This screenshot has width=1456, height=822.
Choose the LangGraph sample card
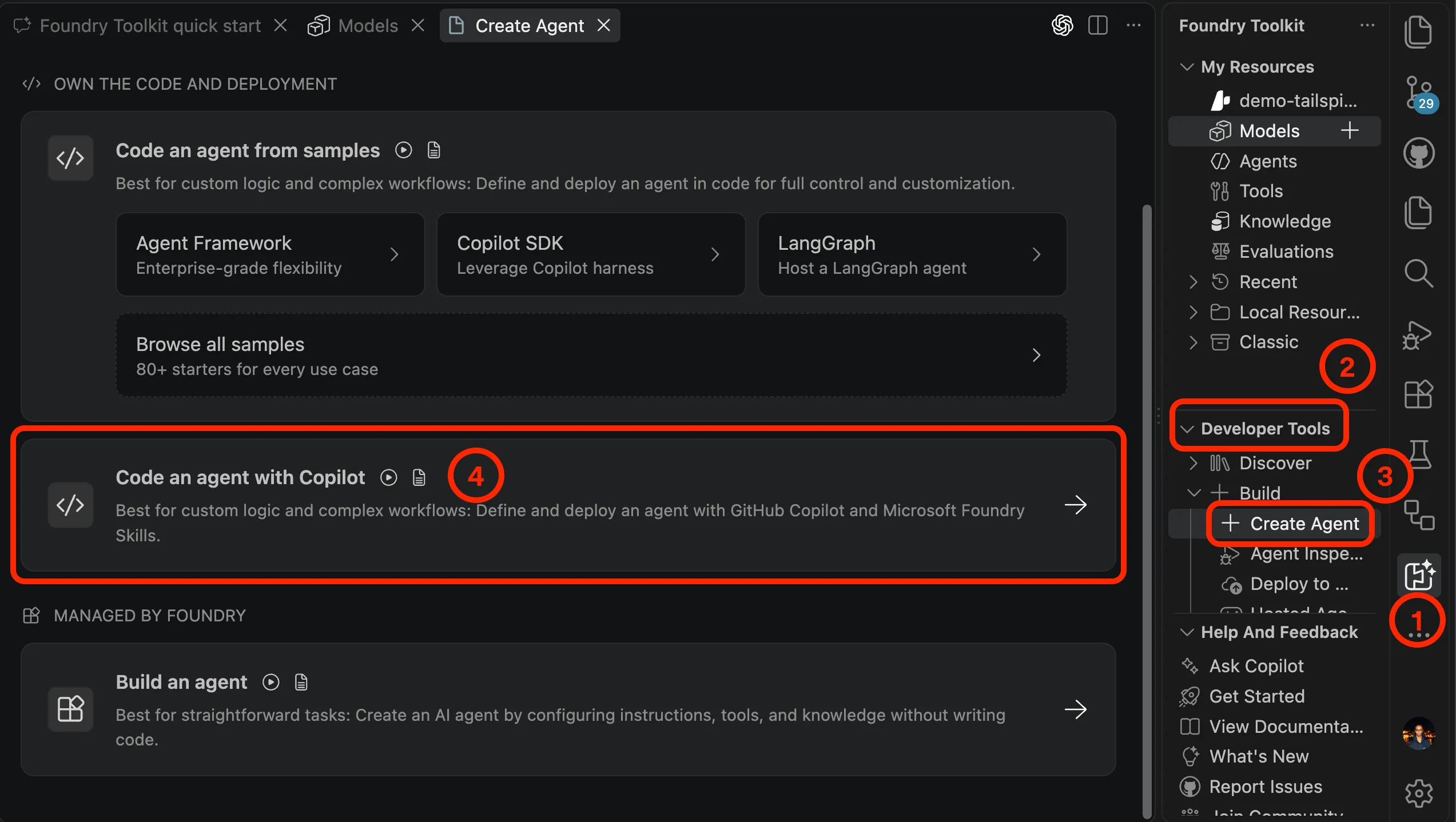pyautogui.click(x=912, y=254)
